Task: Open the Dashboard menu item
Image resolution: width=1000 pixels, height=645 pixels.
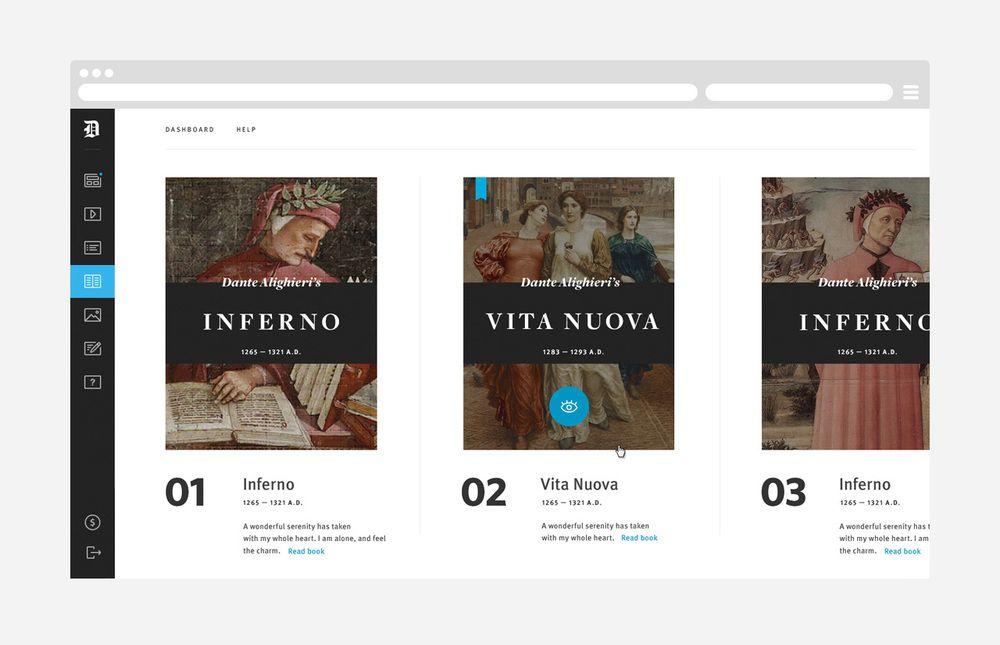Action: click(x=190, y=130)
